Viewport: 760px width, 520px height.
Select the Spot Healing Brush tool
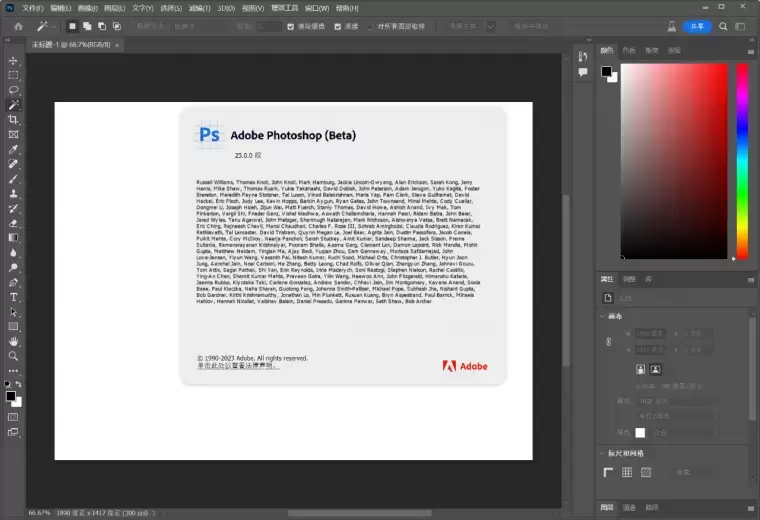click(x=13, y=164)
